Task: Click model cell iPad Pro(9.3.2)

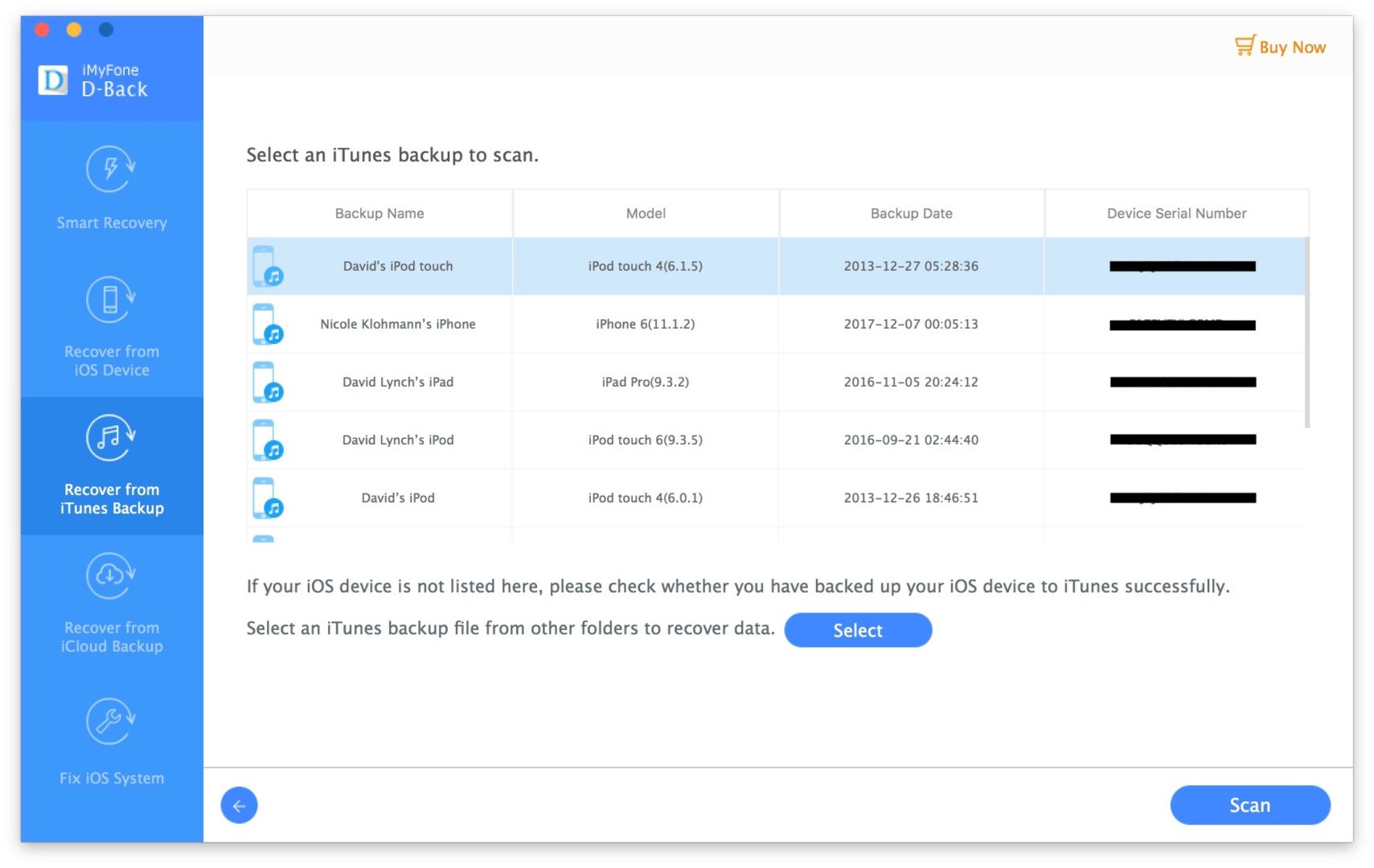Action: point(646,382)
